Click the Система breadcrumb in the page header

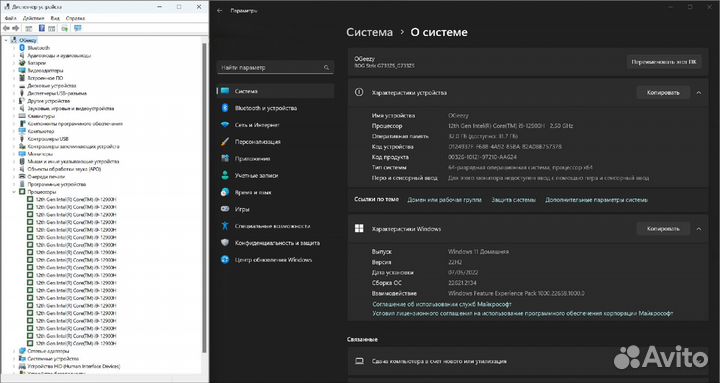tap(370, 33)
